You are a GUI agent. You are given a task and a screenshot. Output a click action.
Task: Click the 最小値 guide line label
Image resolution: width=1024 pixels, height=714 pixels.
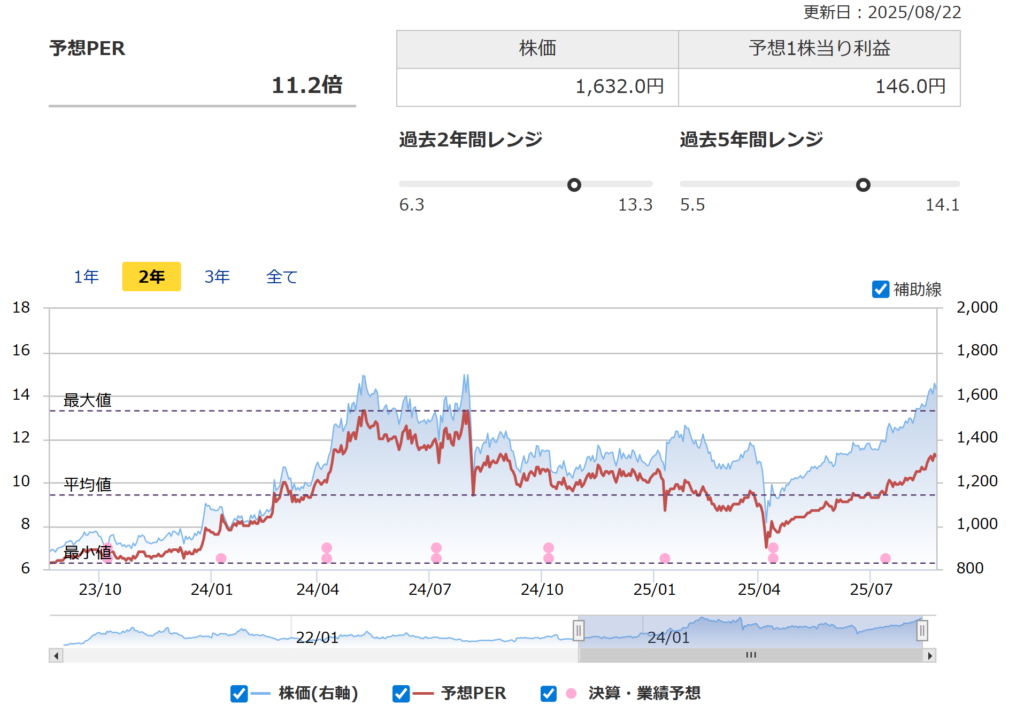[x=88, y=553]
